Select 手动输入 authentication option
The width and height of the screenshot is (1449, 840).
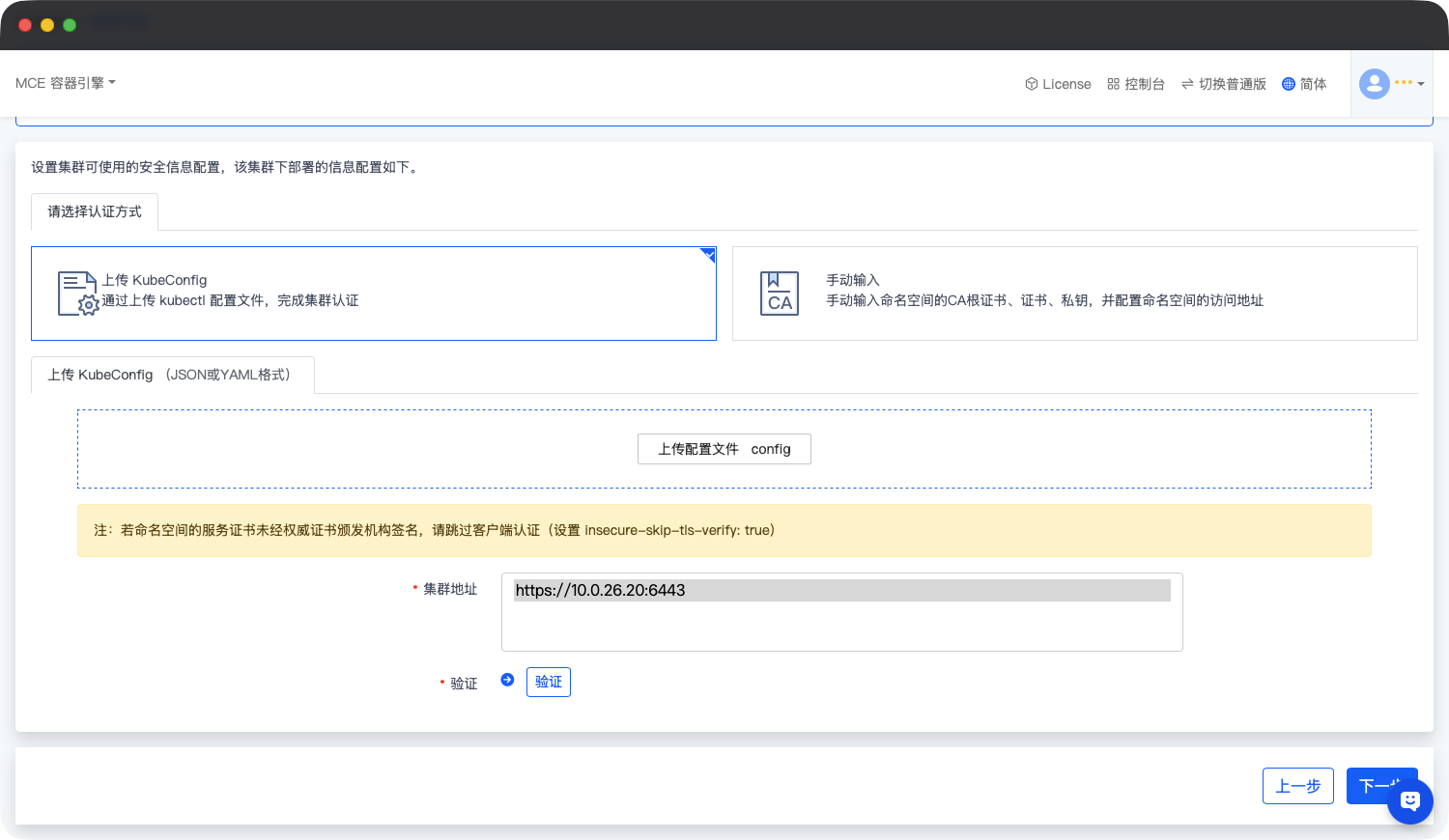point(1074,294)
